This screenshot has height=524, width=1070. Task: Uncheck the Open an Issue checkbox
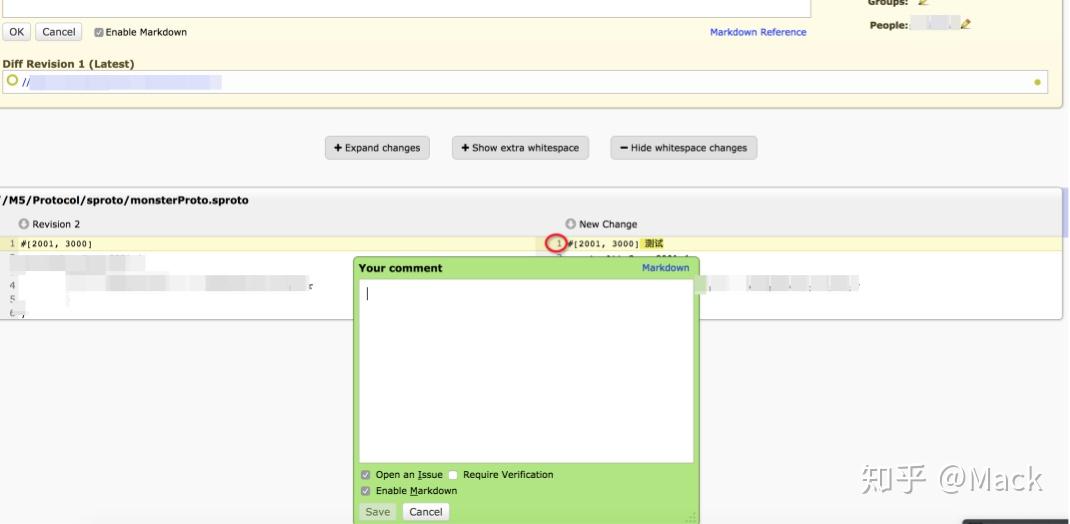coord(366,475)
